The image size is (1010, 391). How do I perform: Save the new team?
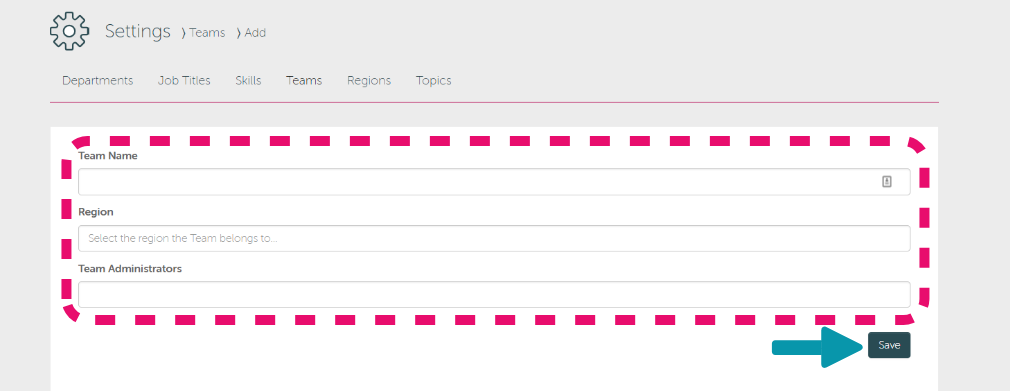889,345
